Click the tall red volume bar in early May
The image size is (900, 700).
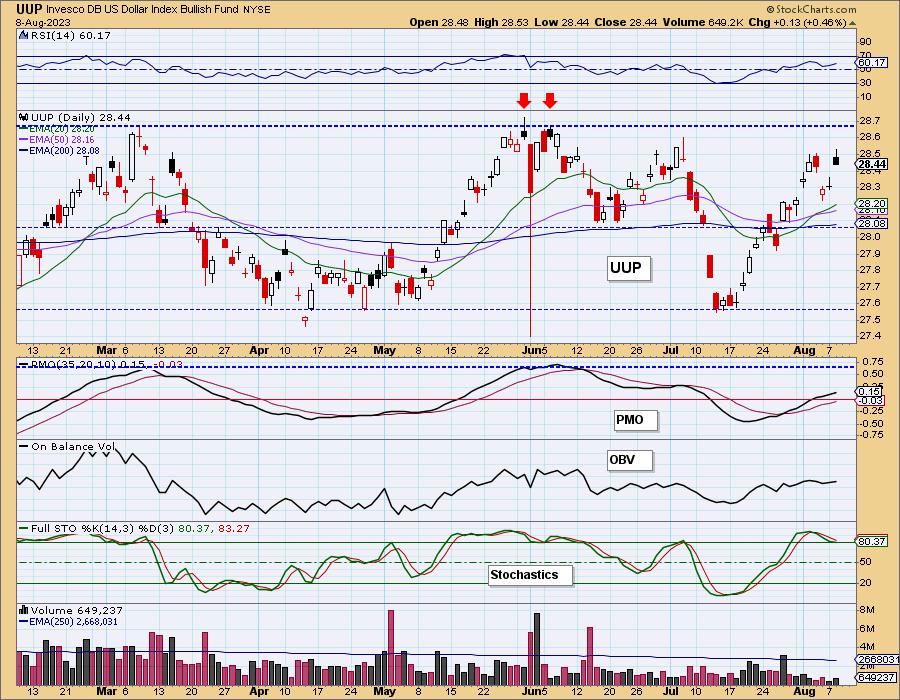391,647
